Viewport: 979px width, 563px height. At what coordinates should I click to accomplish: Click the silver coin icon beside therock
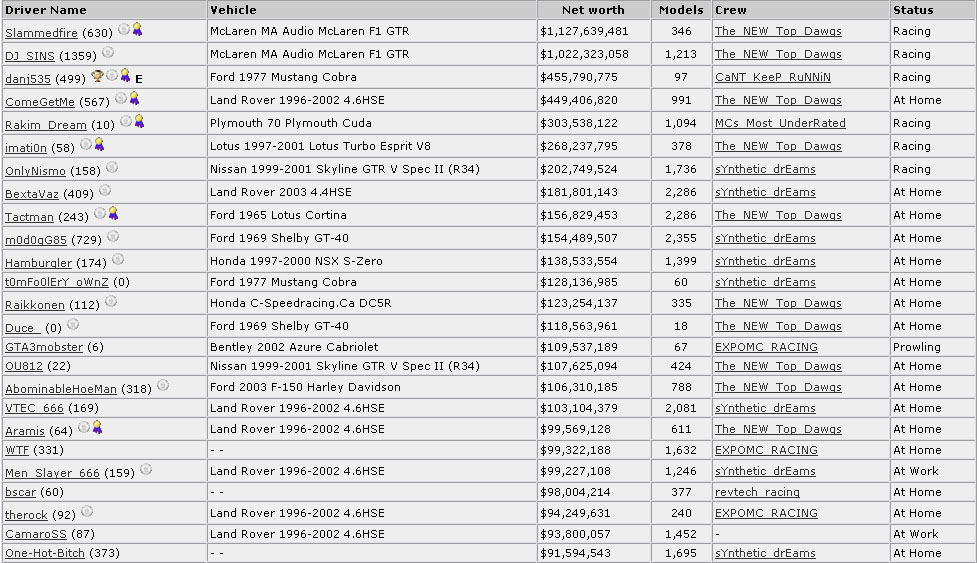[x=87, y=511]
